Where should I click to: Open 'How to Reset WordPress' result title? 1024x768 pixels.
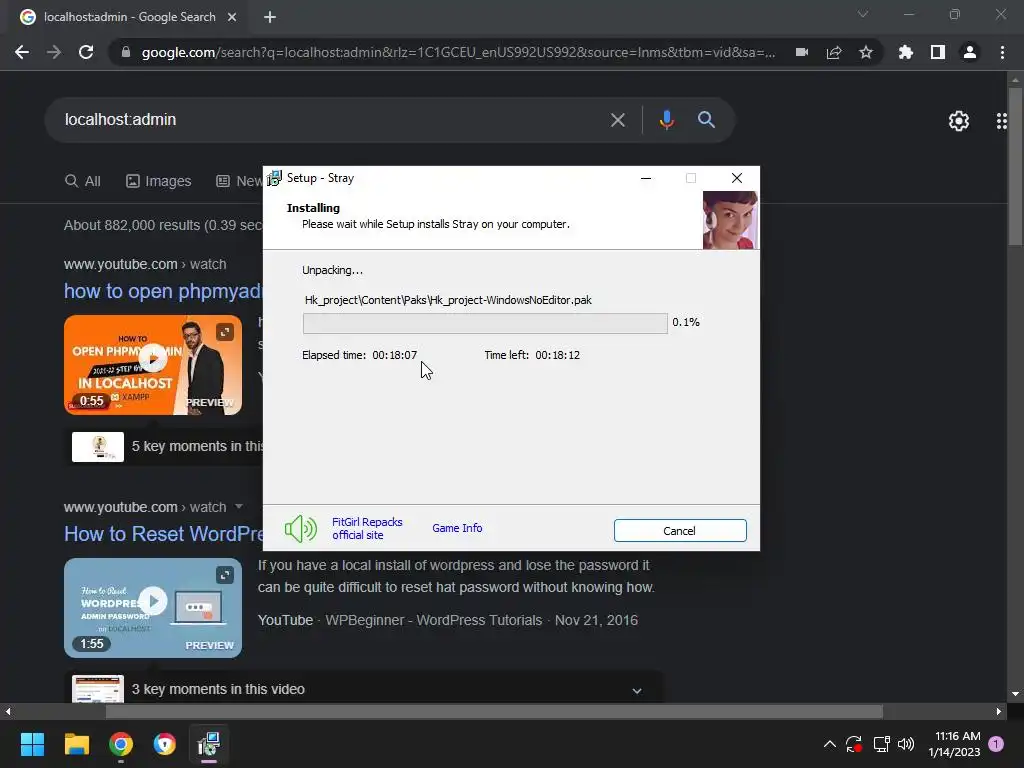pyautogui.click(x=163, y=534)
